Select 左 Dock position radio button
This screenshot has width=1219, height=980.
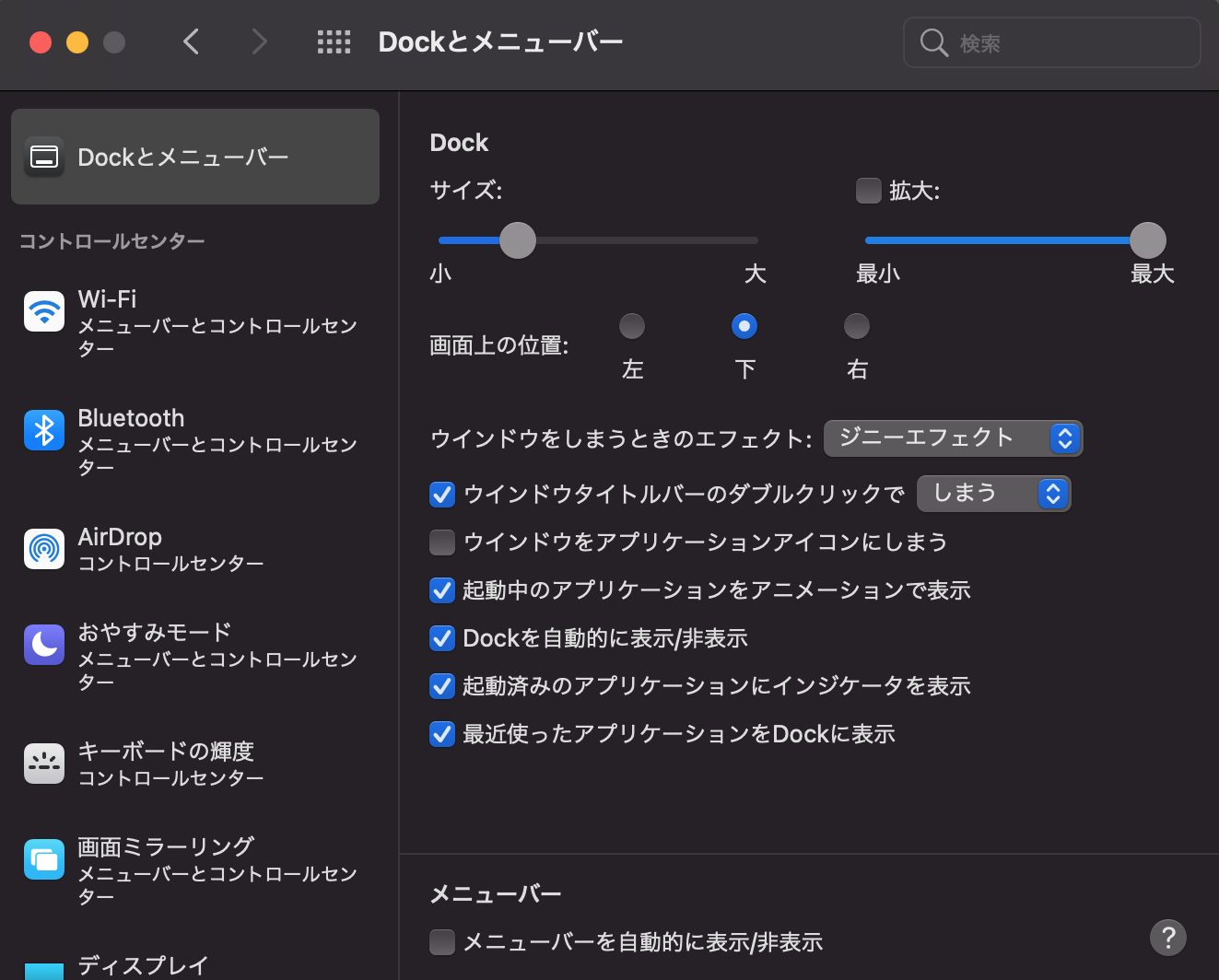(632, 326)
